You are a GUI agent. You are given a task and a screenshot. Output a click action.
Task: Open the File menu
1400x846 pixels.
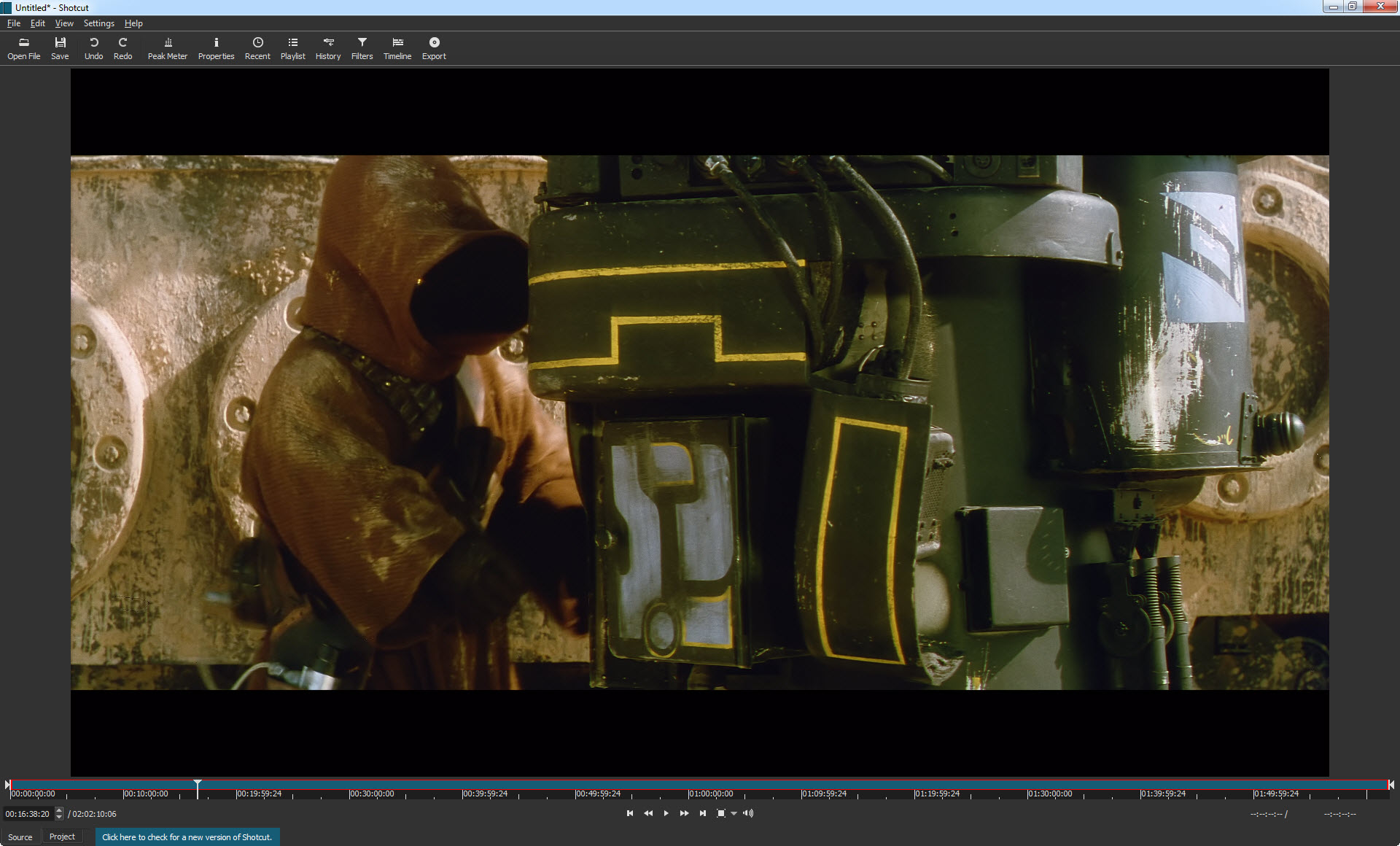tap(14, 23)
